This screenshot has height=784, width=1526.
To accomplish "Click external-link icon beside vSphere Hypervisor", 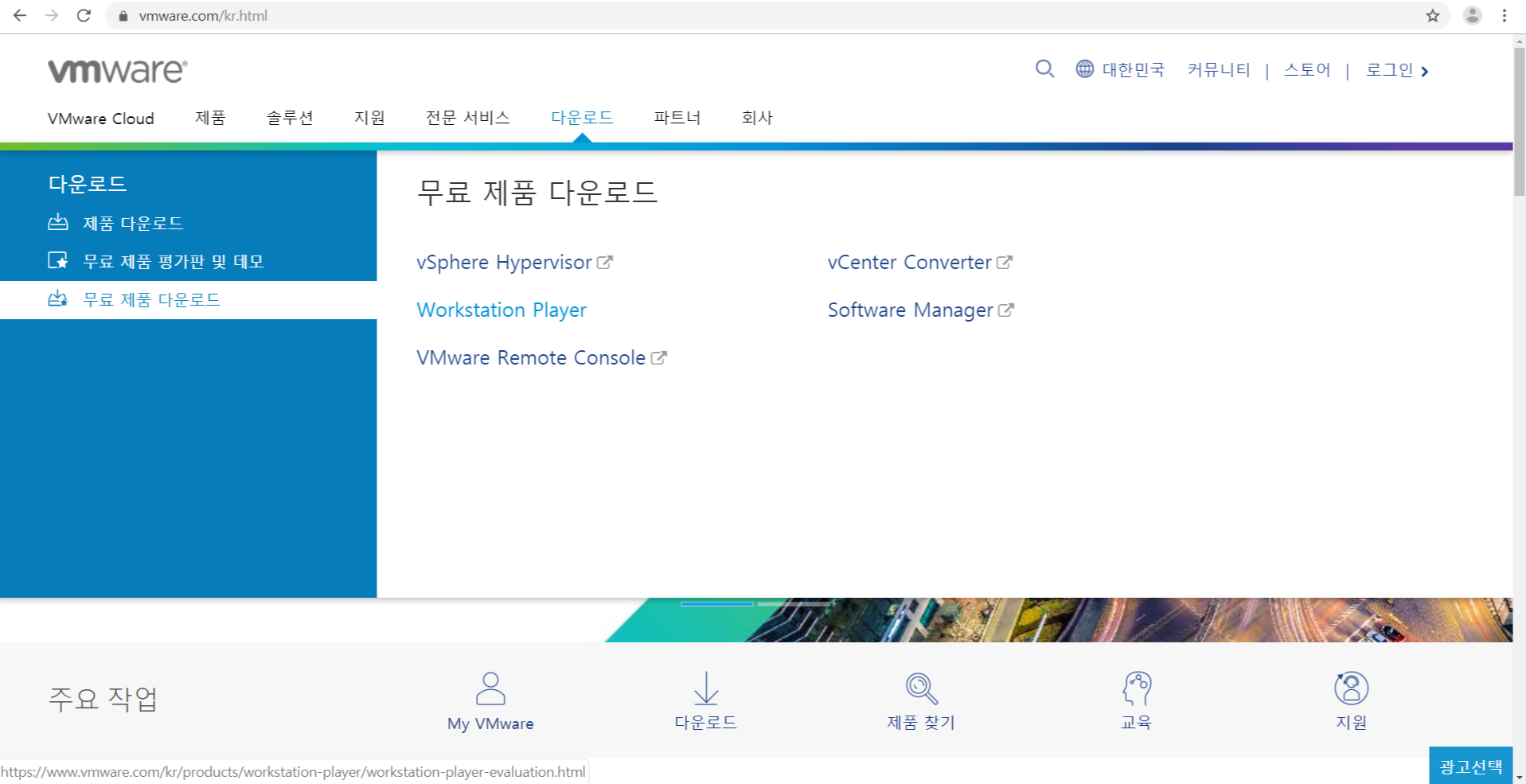I will tap(605, 262).
